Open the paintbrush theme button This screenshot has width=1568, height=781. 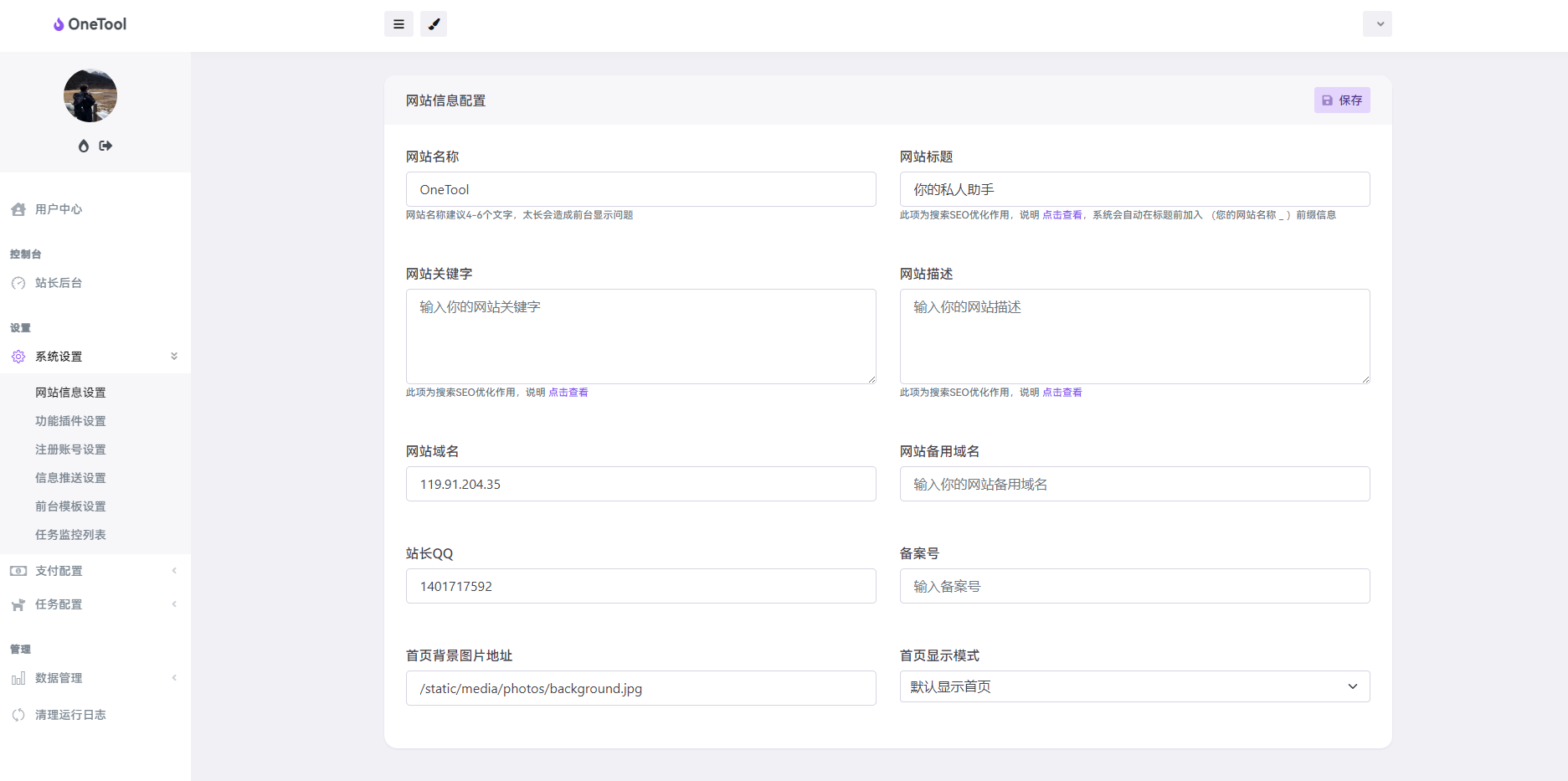[434, 24]
